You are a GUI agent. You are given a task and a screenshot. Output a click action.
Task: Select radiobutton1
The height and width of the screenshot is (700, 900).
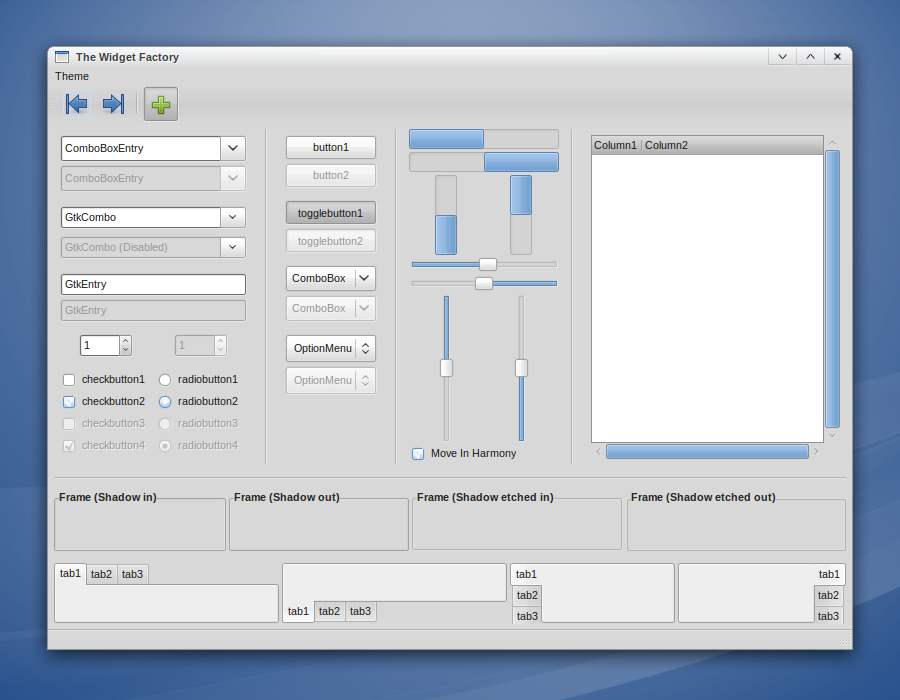pyautogui.click(x=165, y=380)
